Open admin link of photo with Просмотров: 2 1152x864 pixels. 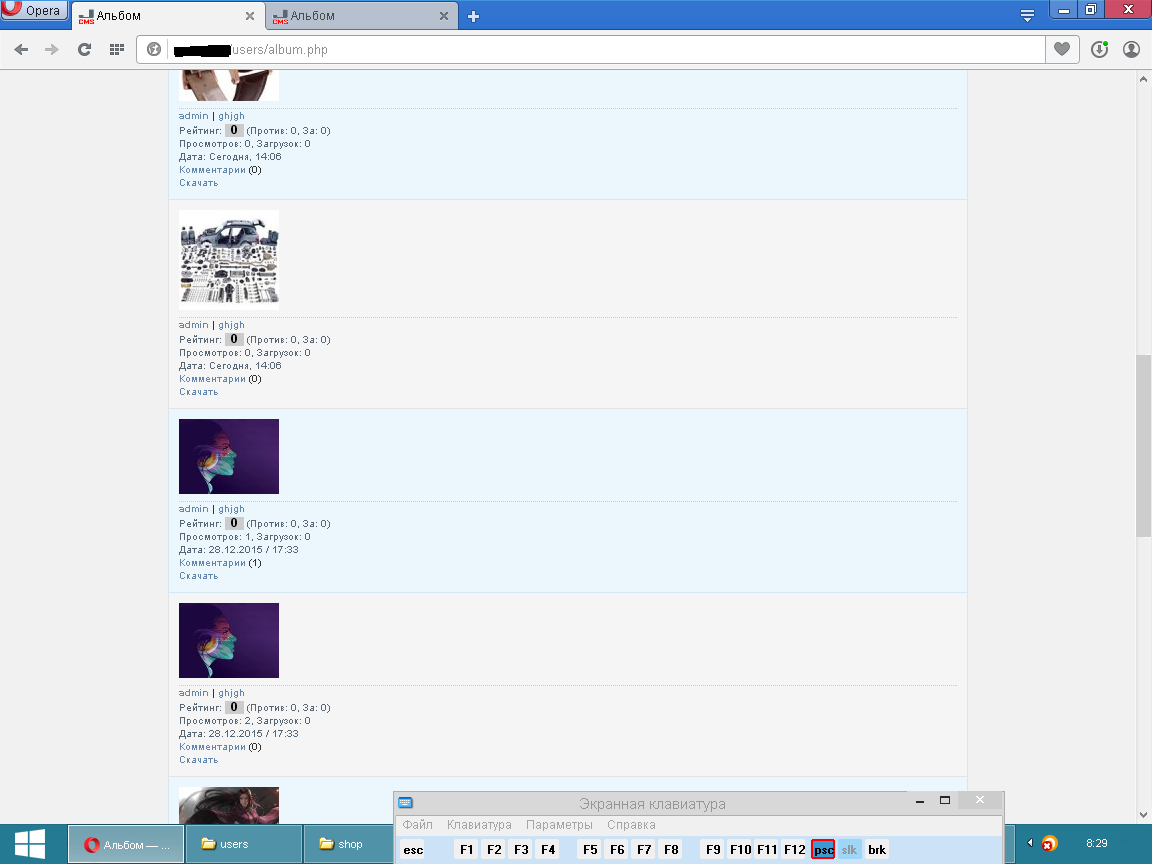(194, 693)
